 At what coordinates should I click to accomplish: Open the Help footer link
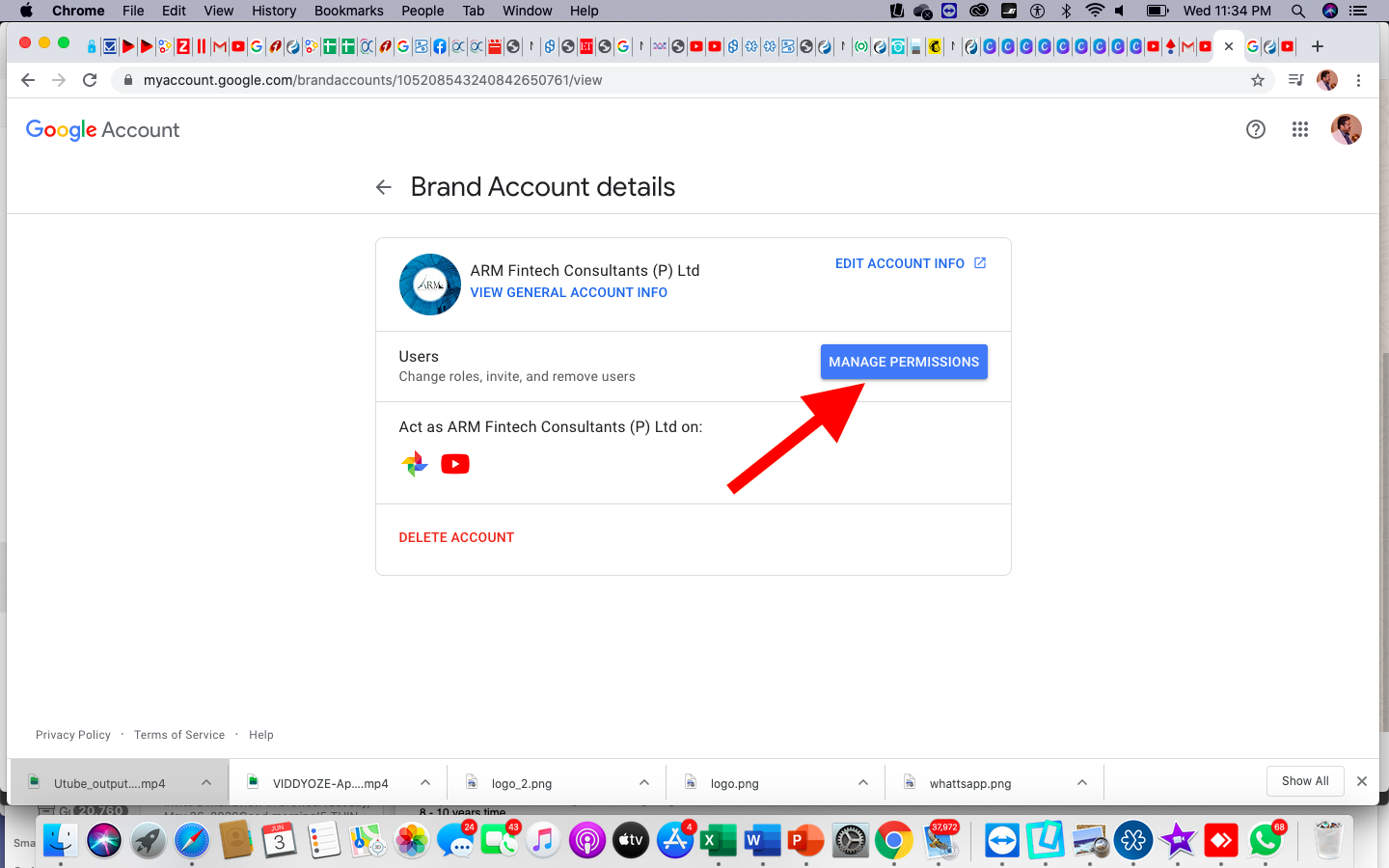tap(261, 735)
